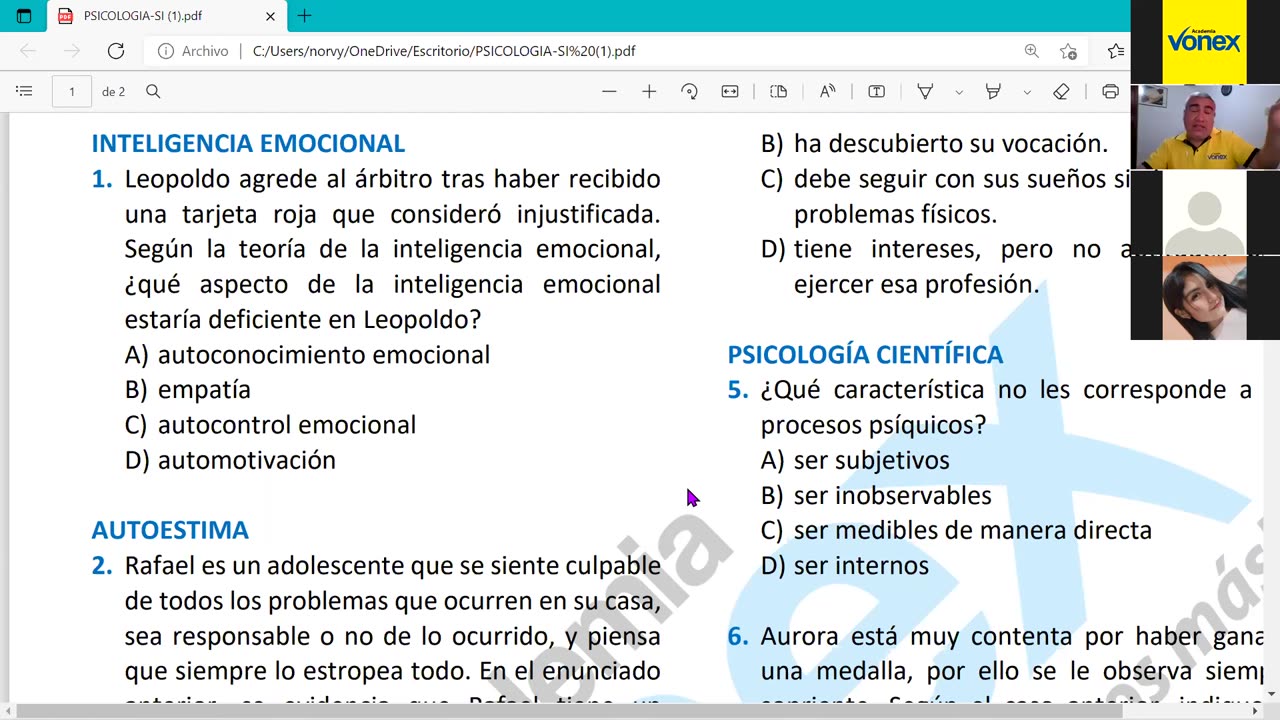Switch to page view layout
The width and height of the screenshot is (1280, 720).
coord(779,91)
